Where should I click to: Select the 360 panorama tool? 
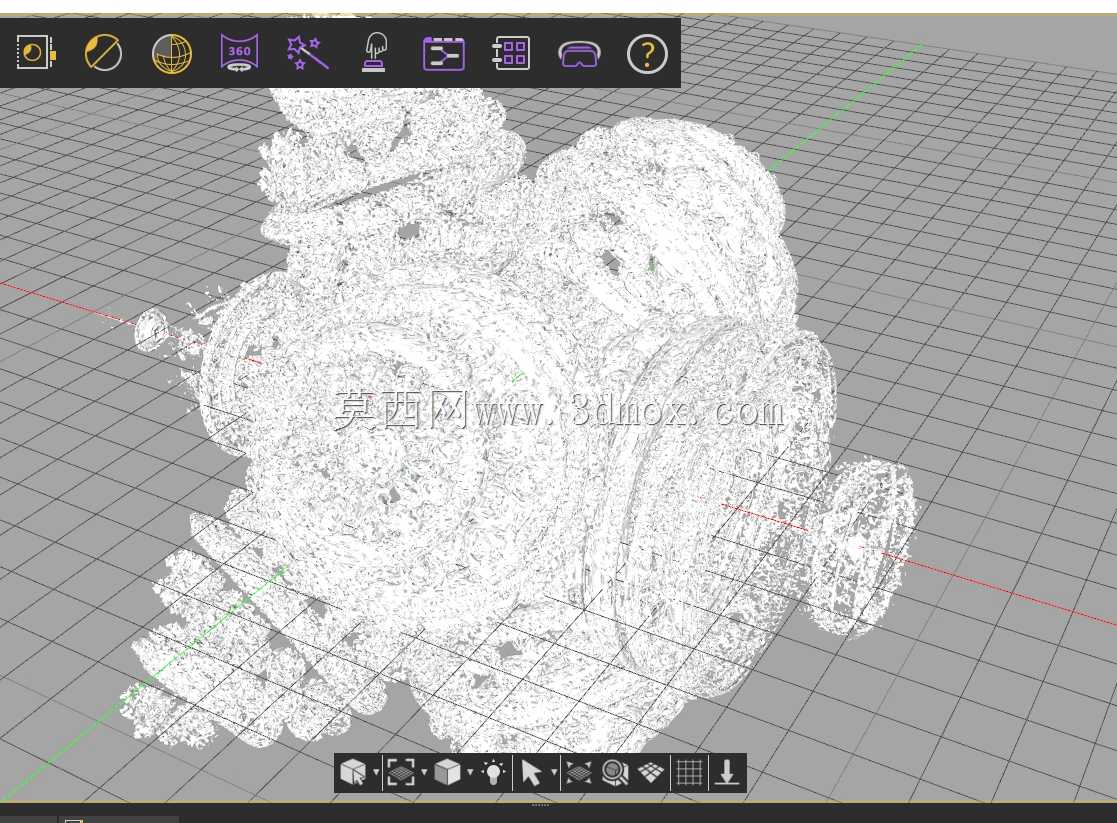pos(239,52)
